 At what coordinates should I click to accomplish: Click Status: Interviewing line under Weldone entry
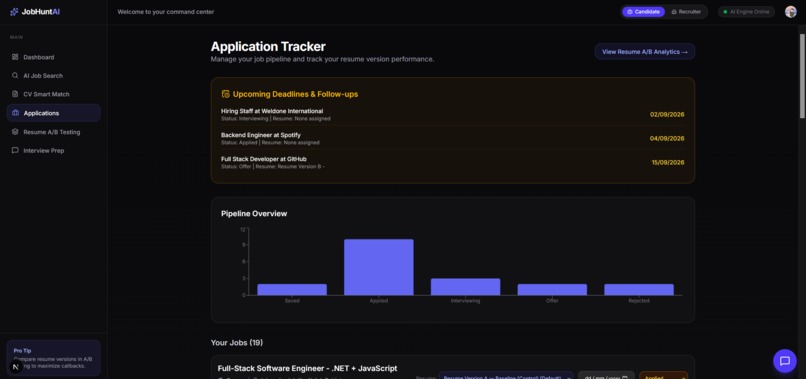point(276,119)
